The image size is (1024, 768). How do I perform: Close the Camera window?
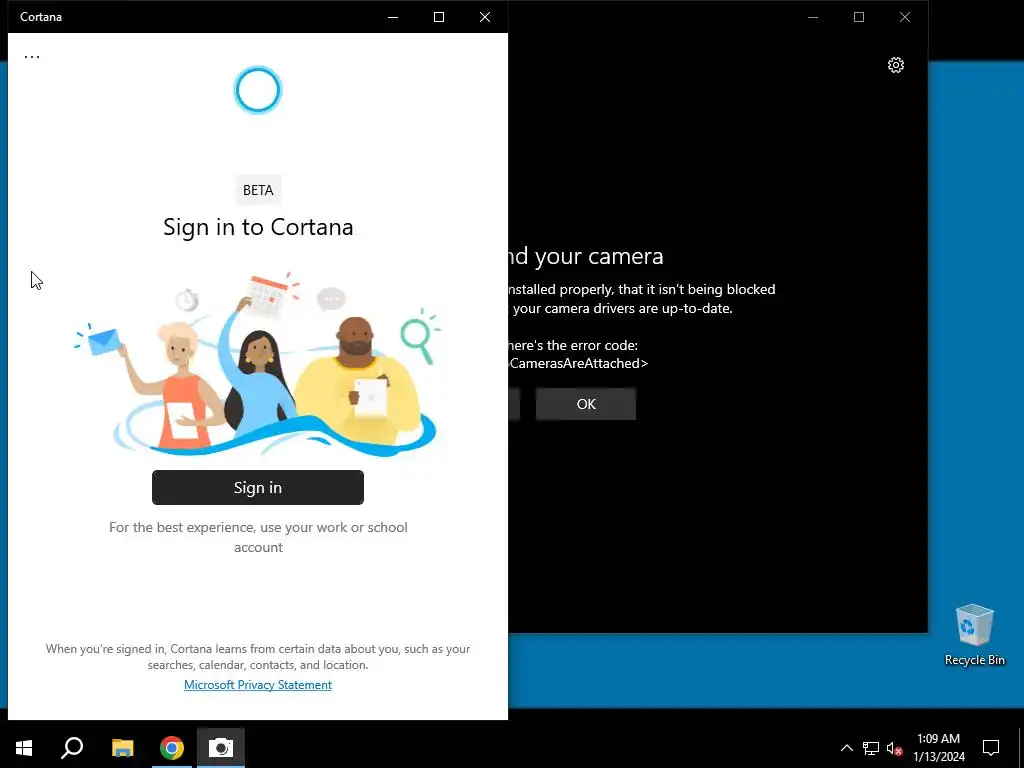(x=904, y=17)
